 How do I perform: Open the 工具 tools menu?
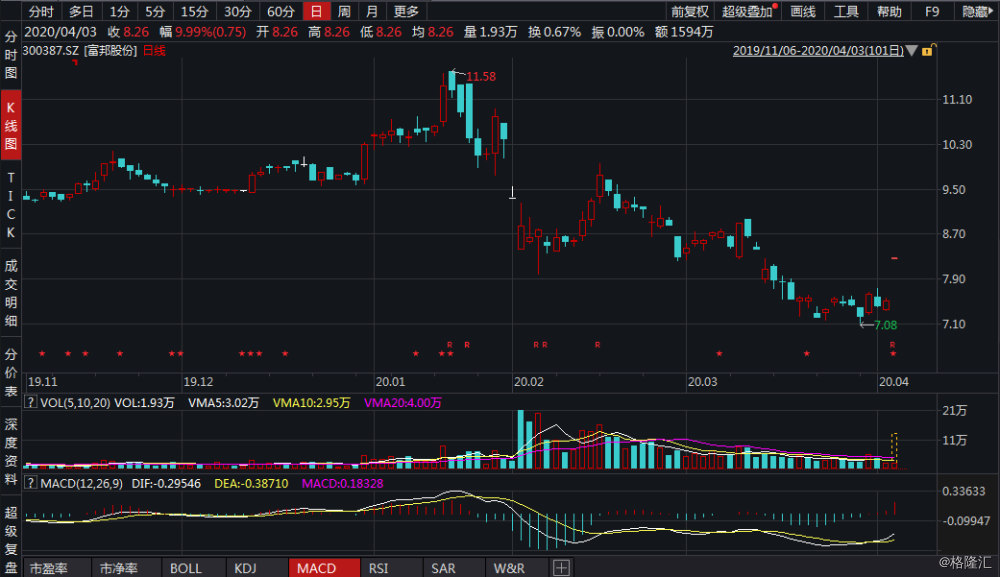[846, 11]
